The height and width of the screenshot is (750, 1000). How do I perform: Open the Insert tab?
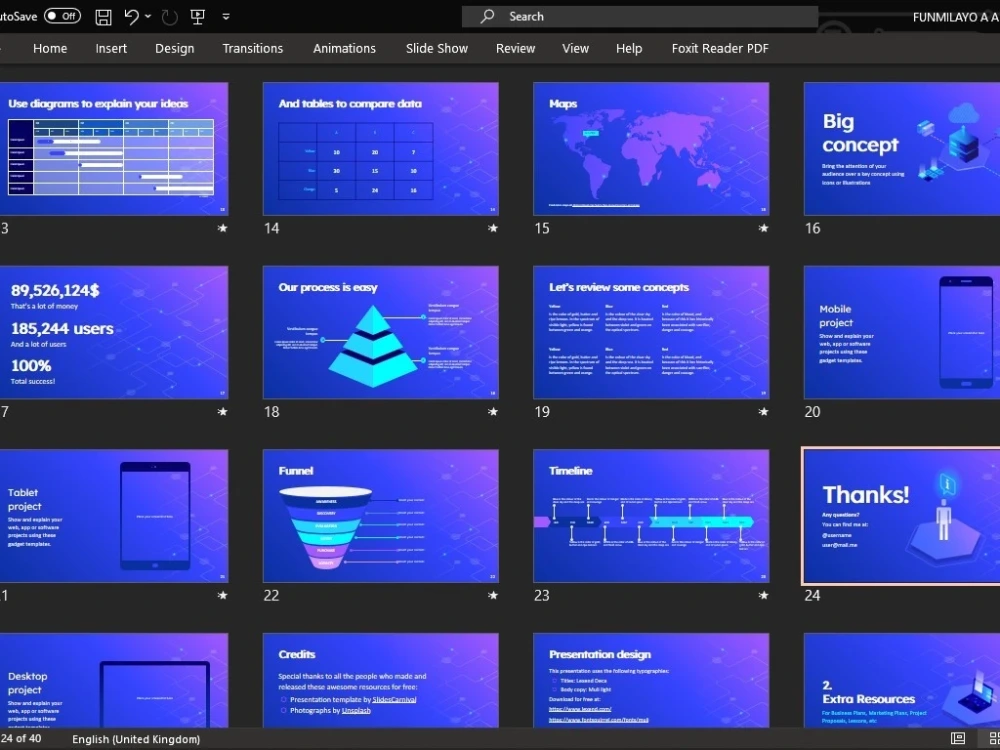click(111, 48)
